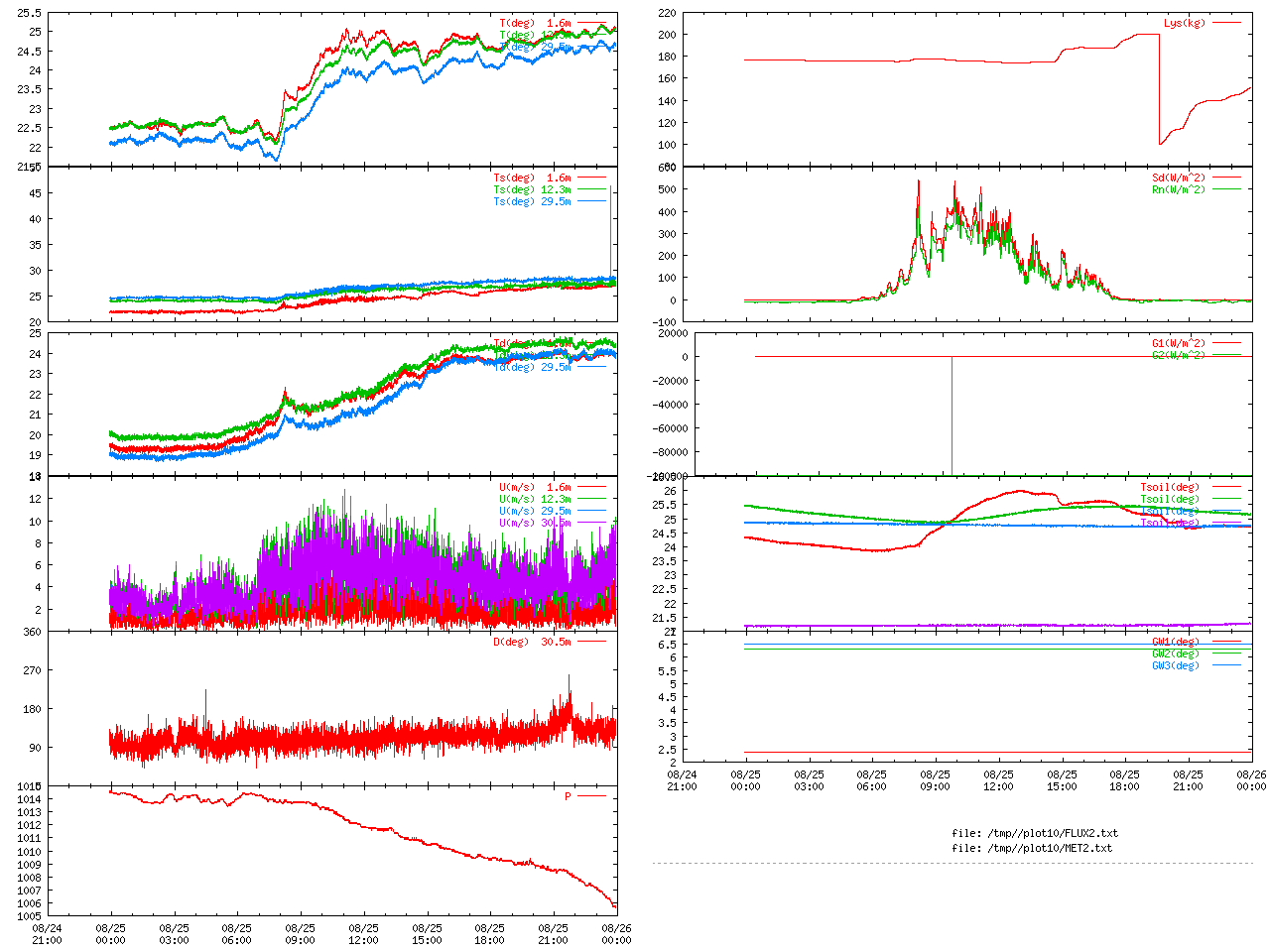Click the red Lys(kg) legend line sample
The width and height of the screenshot is (1270, 952).
point(1226,23)
